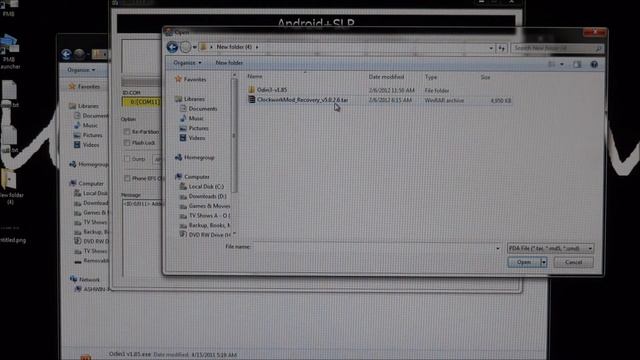Image resolution: width=640 pixels, height=360 pixels.
Task: Click the Network icon in Explorer sidebar
Action: pos(73,279)
